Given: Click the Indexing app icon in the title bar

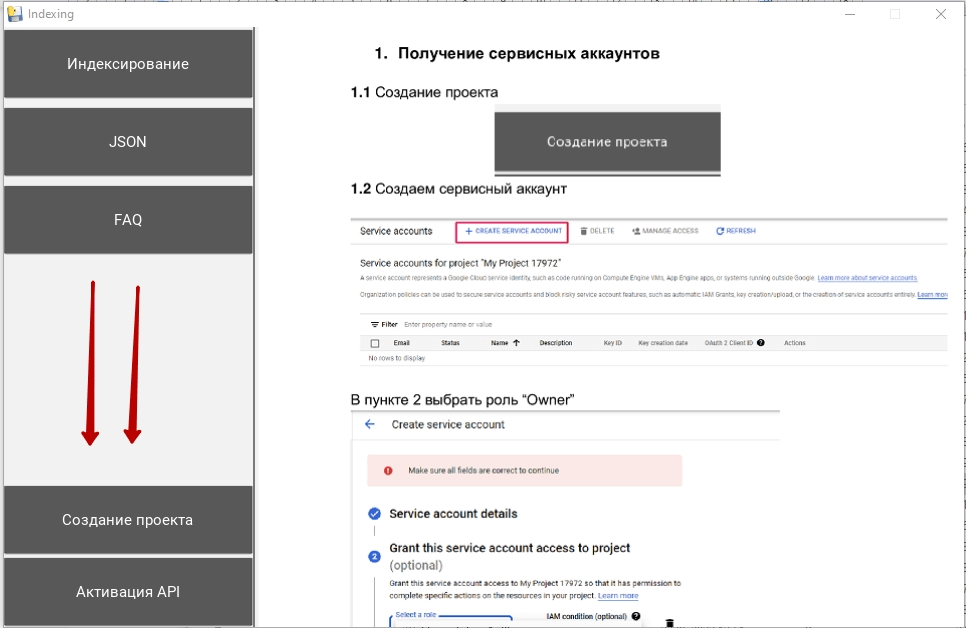Looking at the screenshot, I should click(13, 13).
